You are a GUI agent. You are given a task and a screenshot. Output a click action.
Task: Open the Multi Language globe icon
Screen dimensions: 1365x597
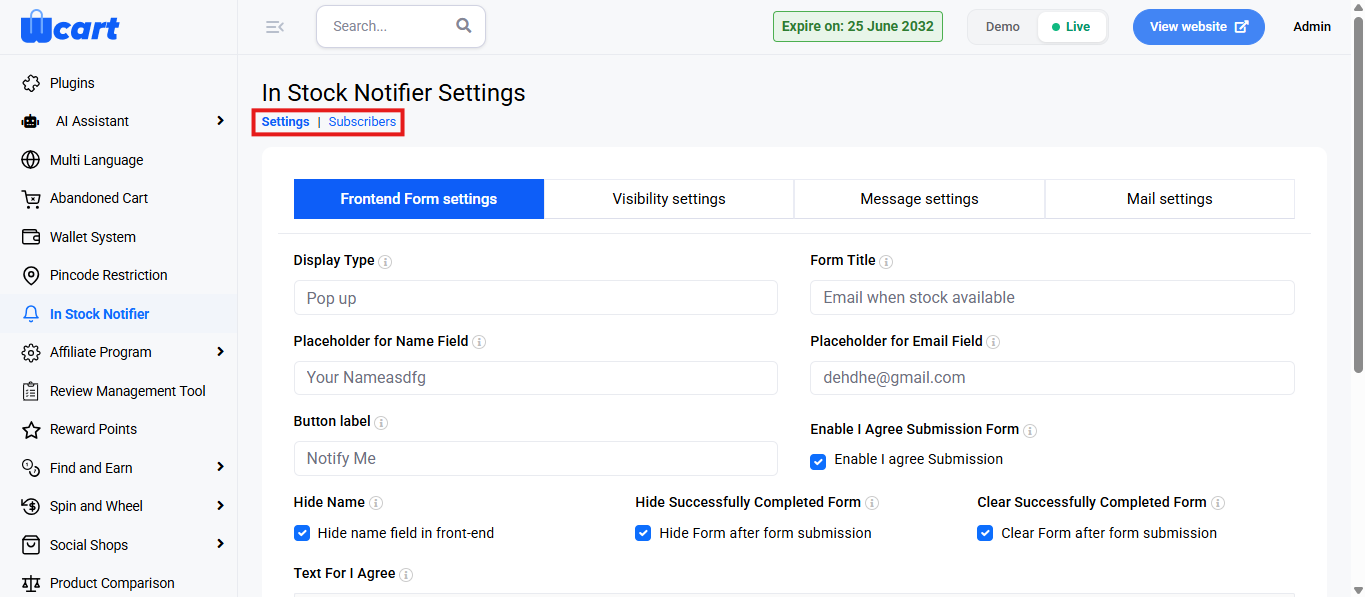[x=31, y=160]
